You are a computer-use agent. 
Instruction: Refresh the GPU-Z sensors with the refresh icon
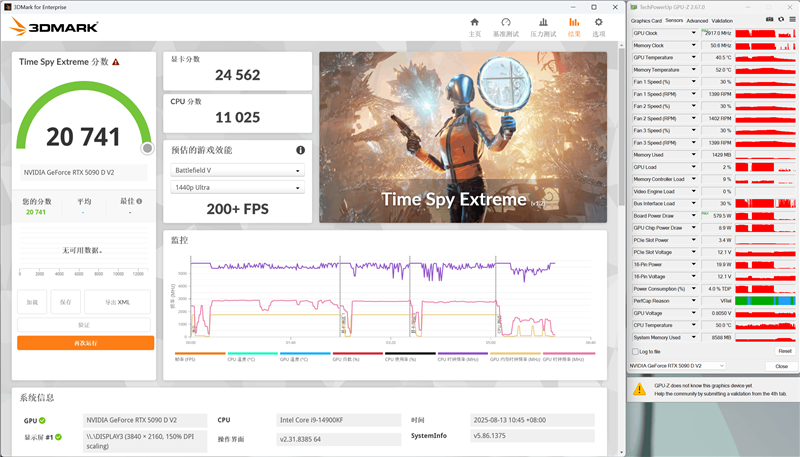[x=781, y=19]
